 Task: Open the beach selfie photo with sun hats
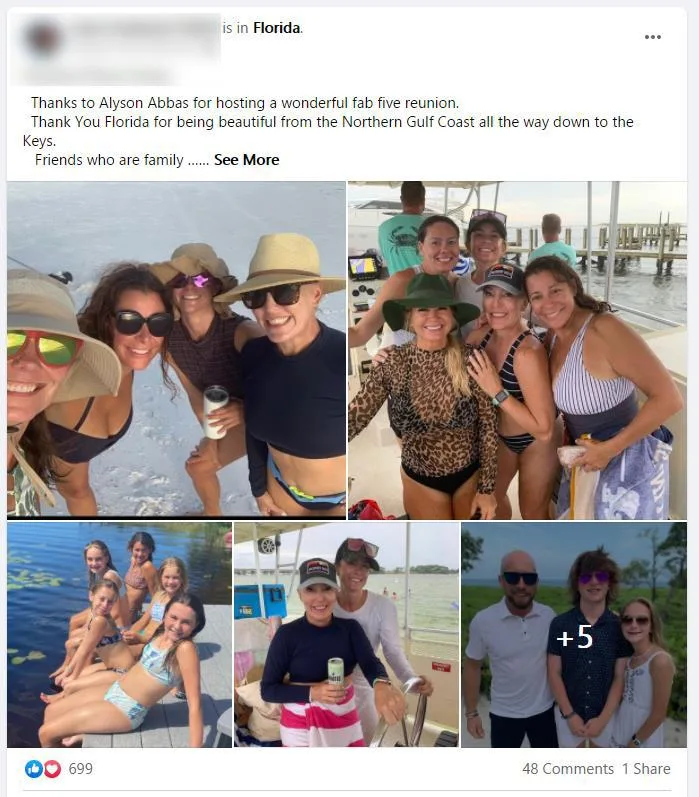click(176, 350)
